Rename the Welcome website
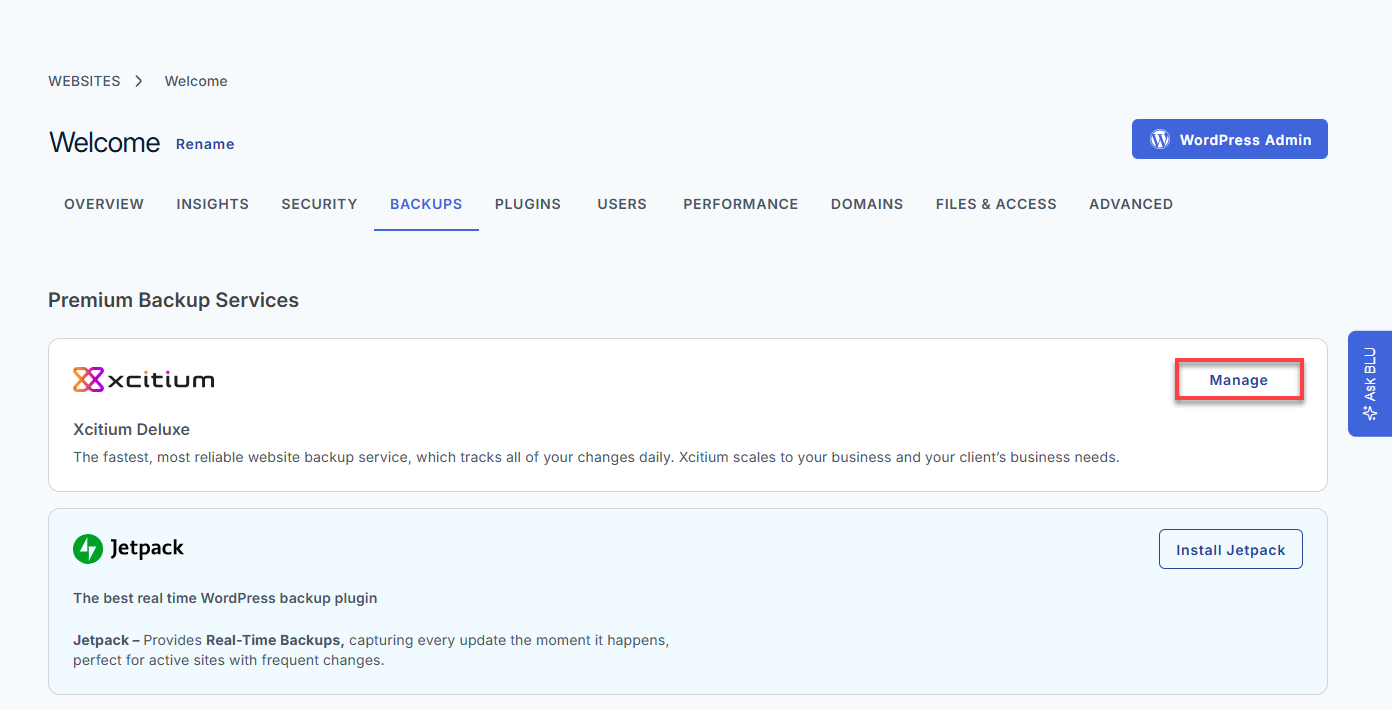 [205, 144]
